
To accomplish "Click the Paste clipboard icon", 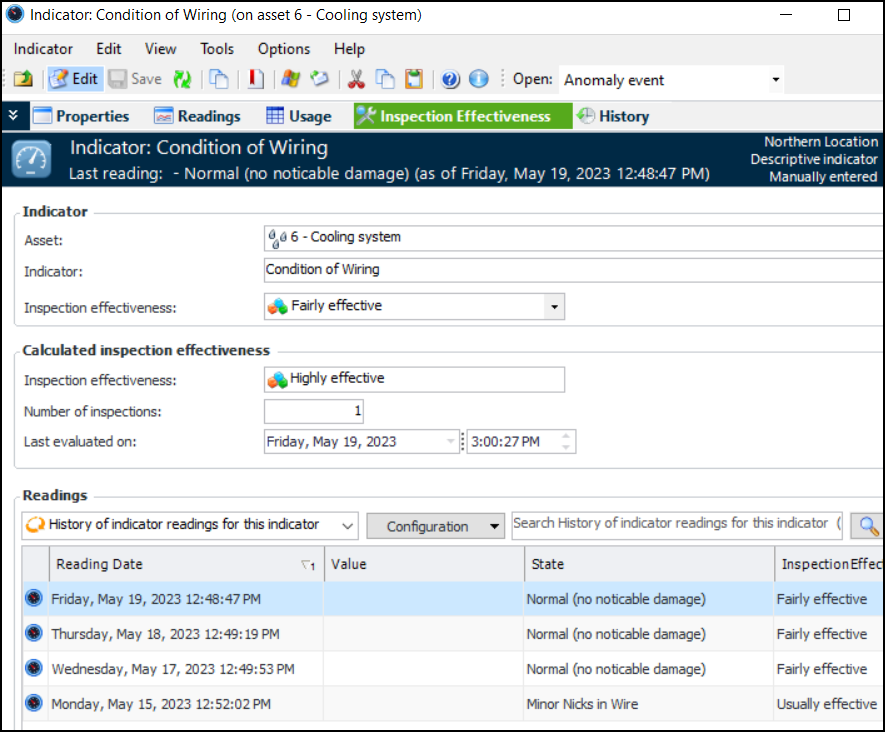I will click(413, 80).
